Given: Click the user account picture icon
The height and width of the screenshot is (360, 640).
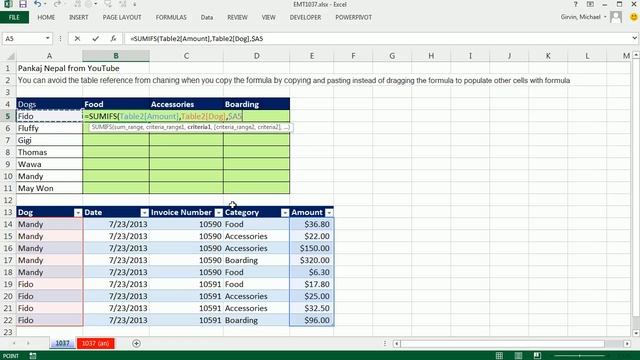Looking at the screenshot, I should [616, 17].
